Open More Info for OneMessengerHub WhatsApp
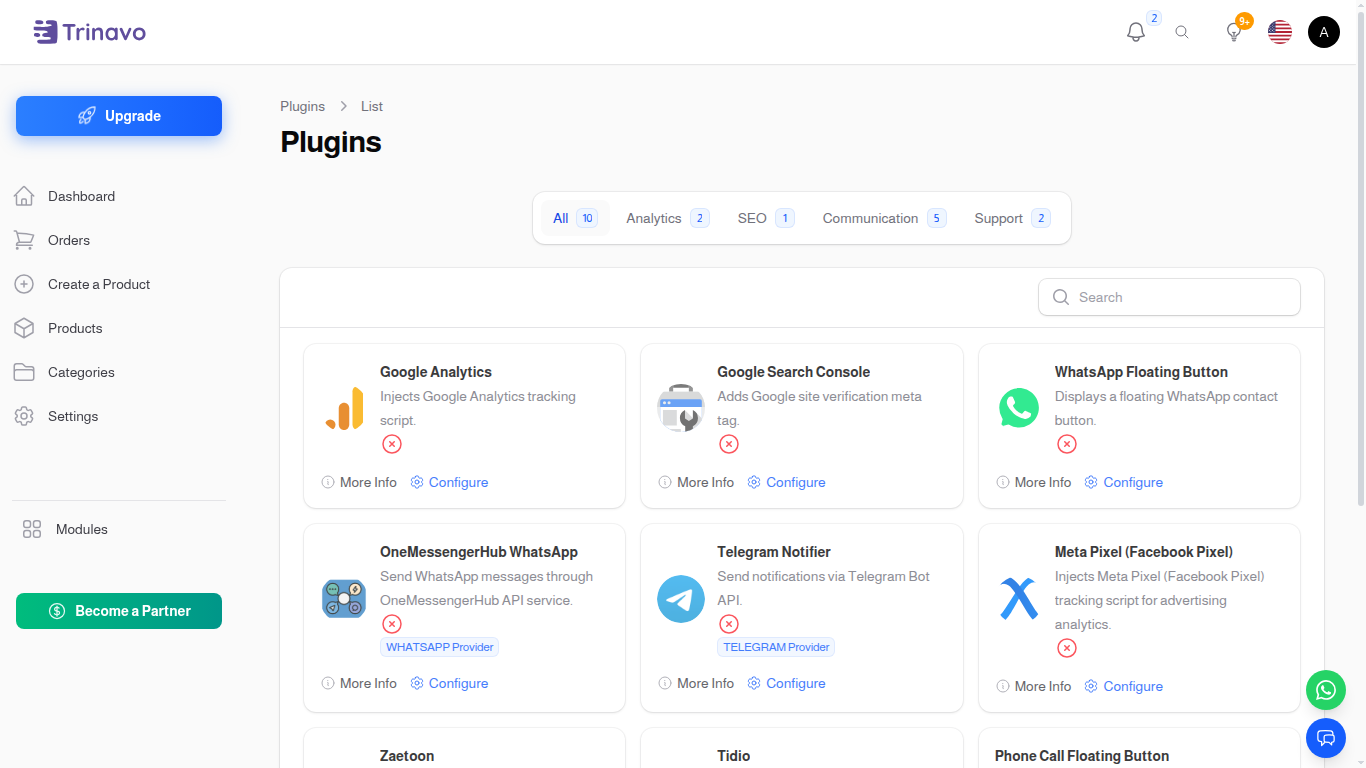This screenshot has height=768, width=1366. [x=359, y=683]
